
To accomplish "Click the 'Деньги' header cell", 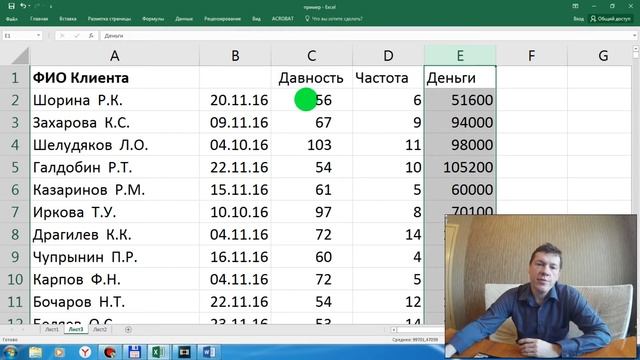I will 460,78.
